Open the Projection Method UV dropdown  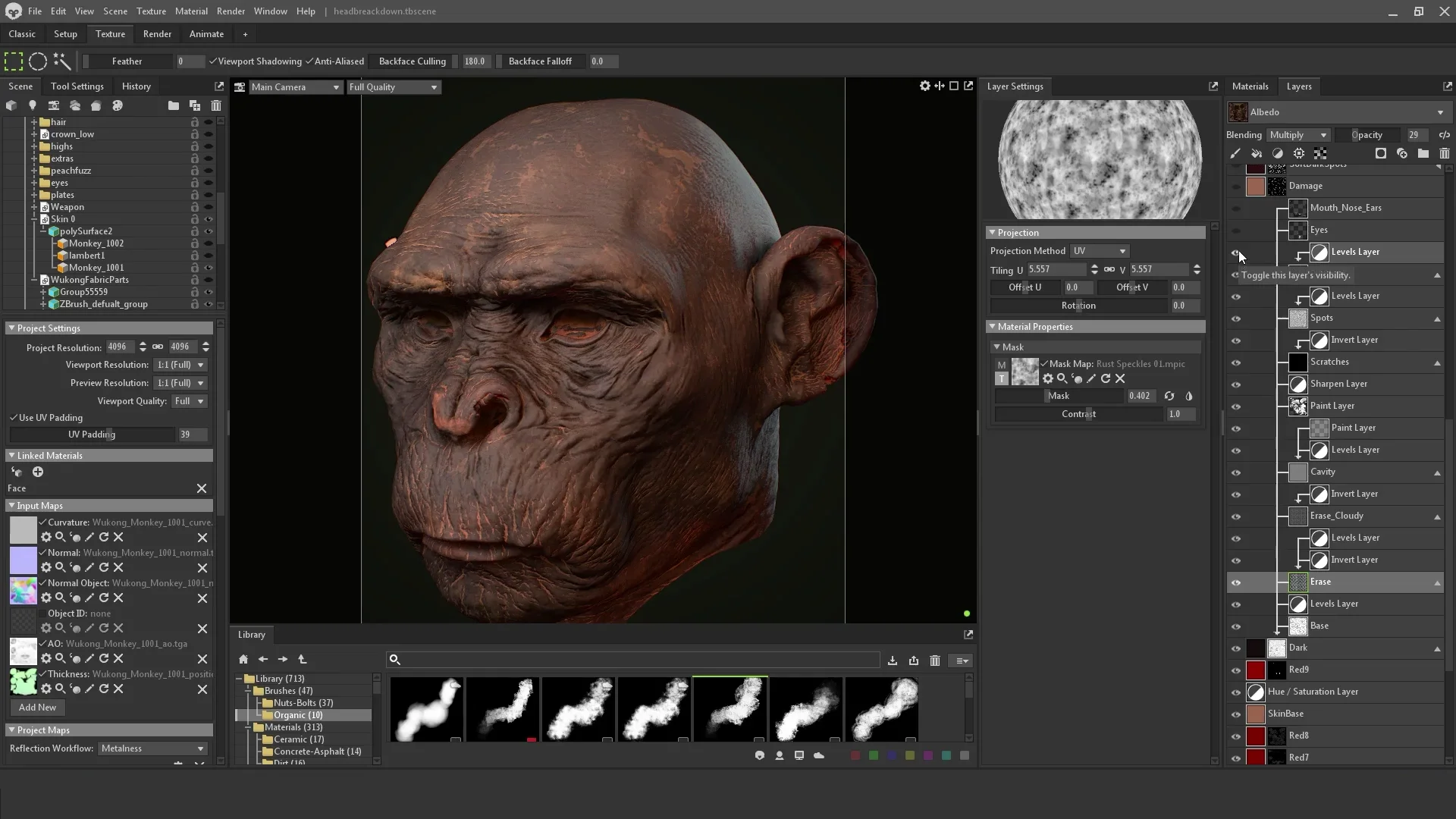point(1099,251)
